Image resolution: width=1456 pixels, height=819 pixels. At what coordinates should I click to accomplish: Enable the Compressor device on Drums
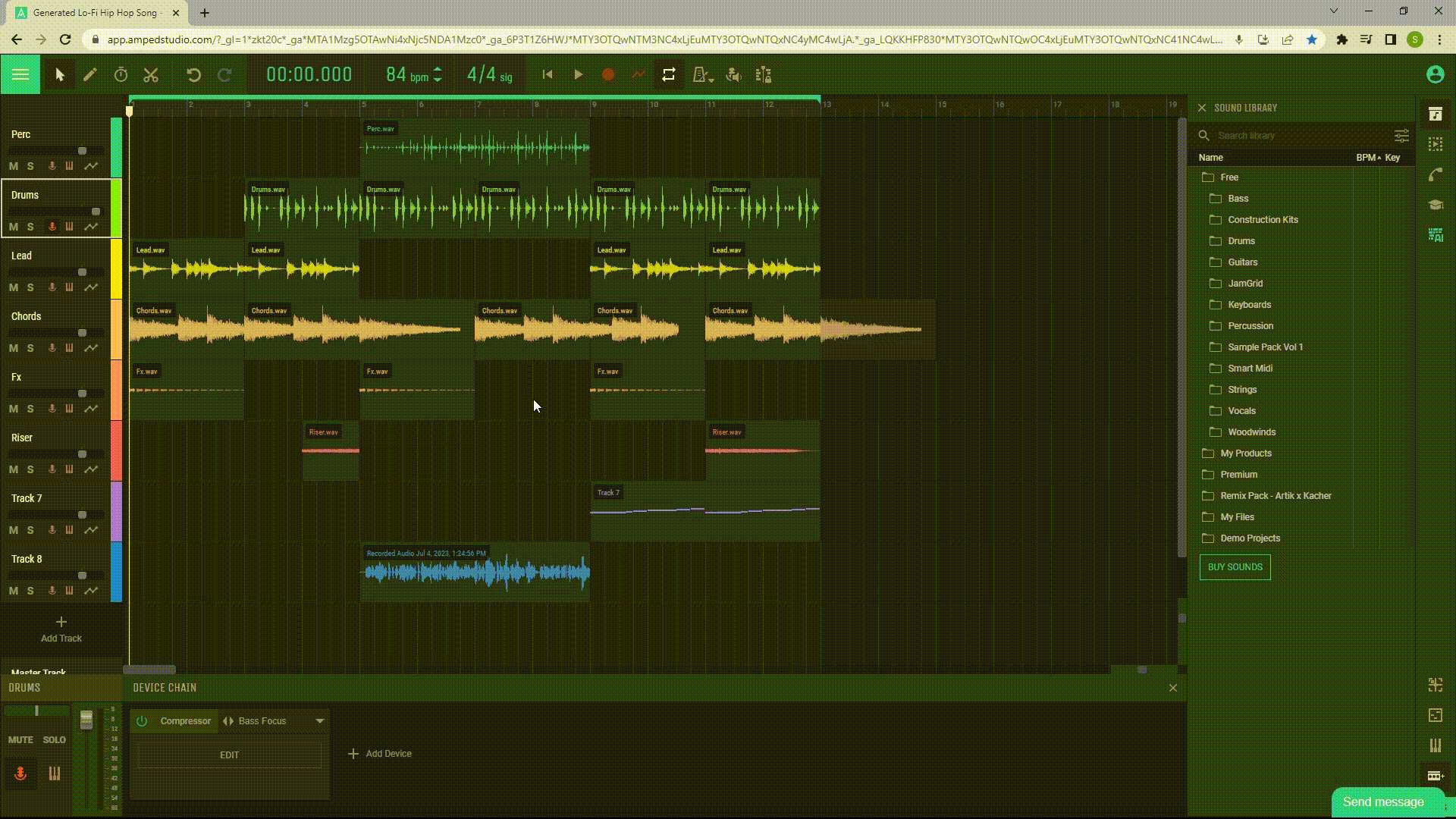(143, 720)
